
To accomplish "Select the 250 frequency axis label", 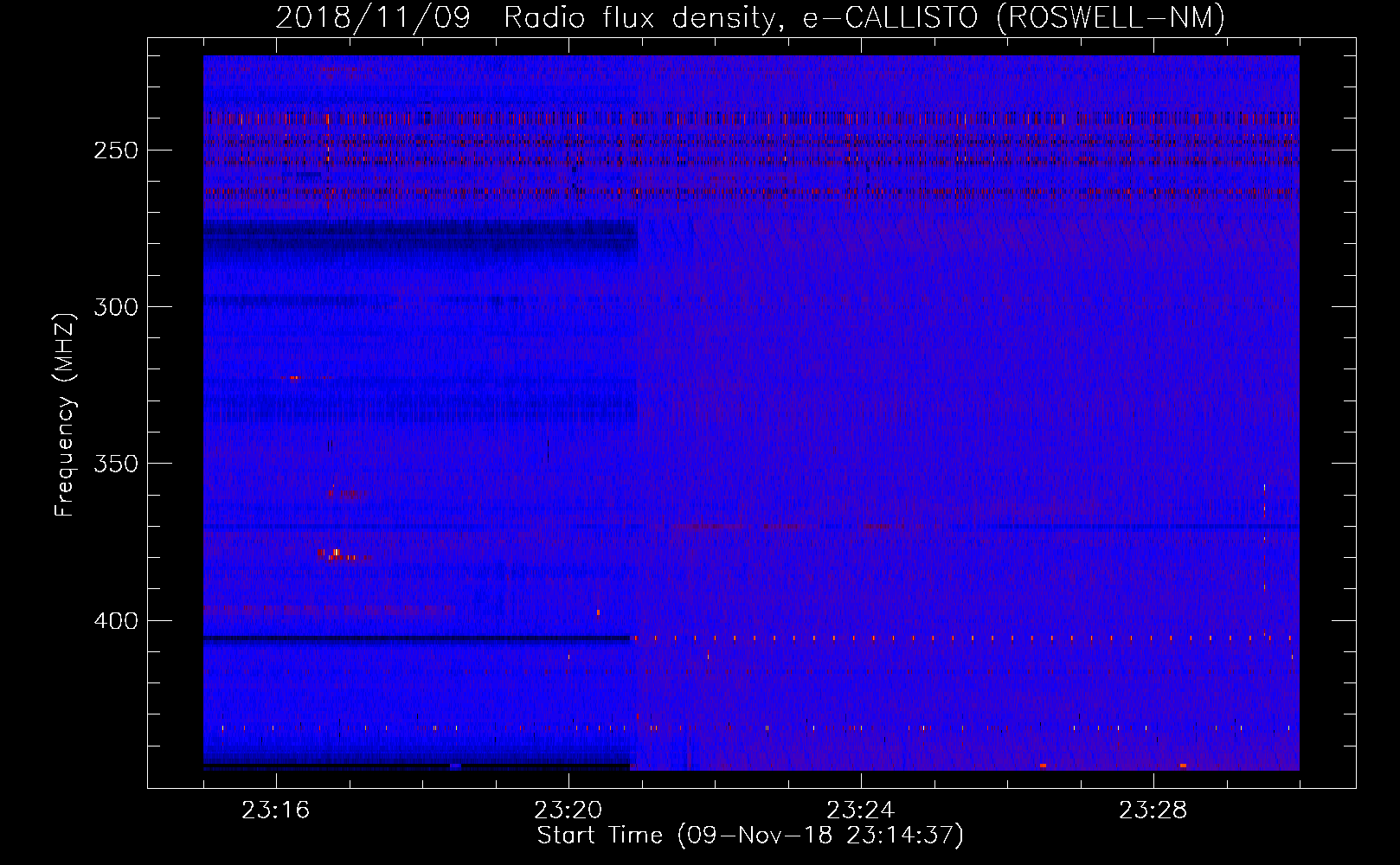I will (116, 151).
